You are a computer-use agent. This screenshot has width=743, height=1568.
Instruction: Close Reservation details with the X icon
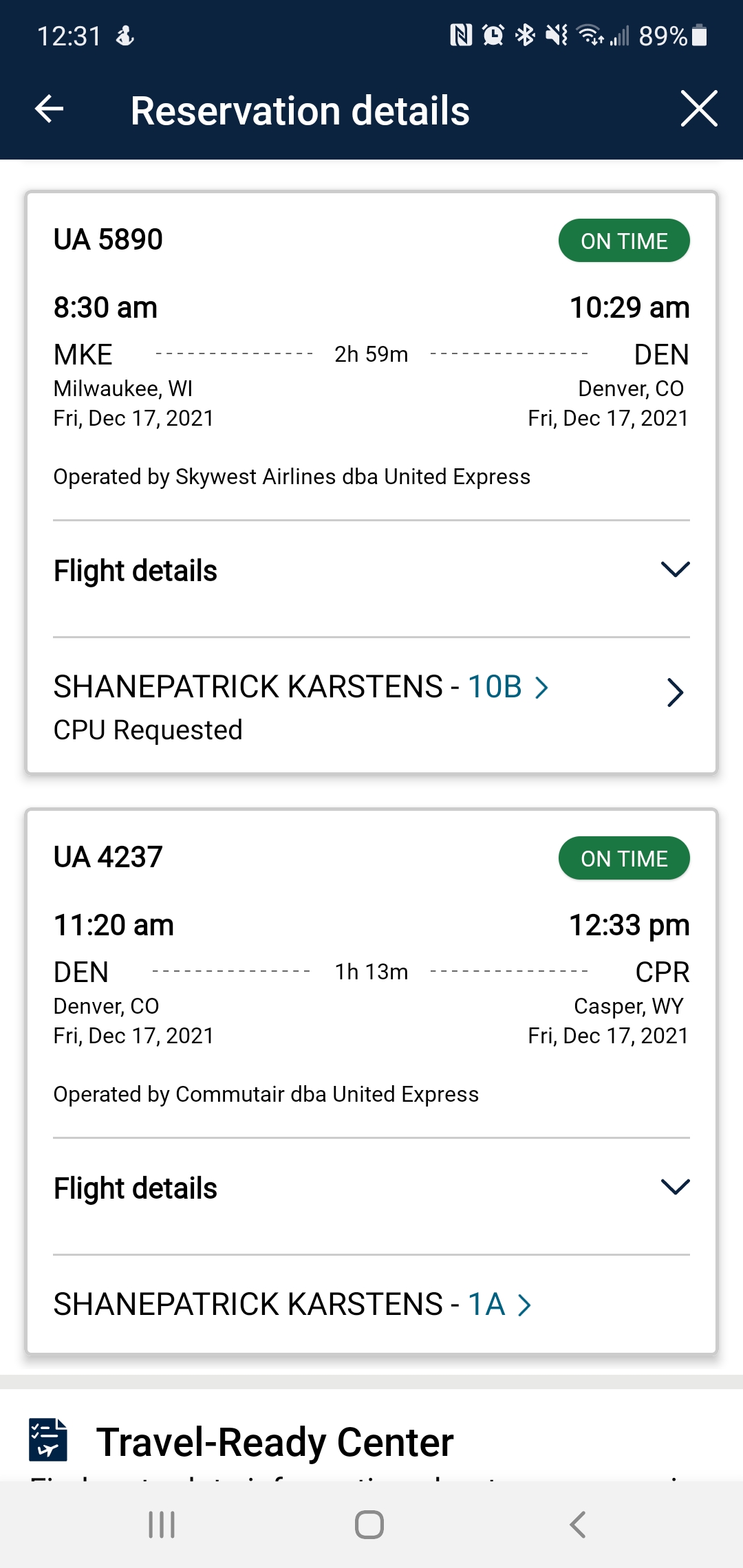click(x=698, y=109)
